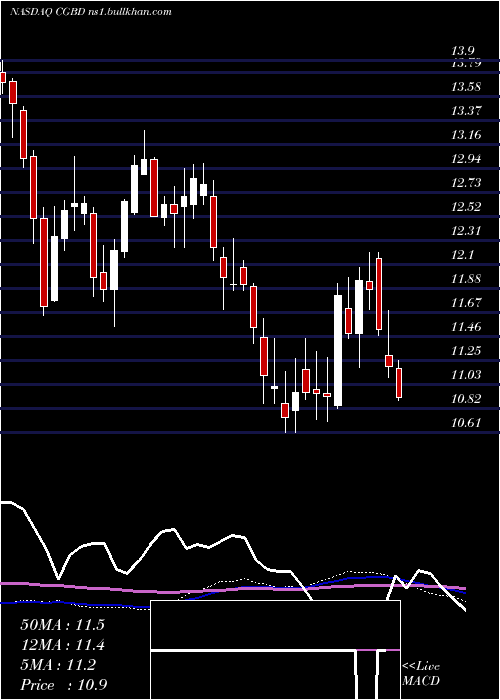The height and width of the screenshot is (700, 500).
Task: Click the 13.58 price axis label
Action: [466, 87]
